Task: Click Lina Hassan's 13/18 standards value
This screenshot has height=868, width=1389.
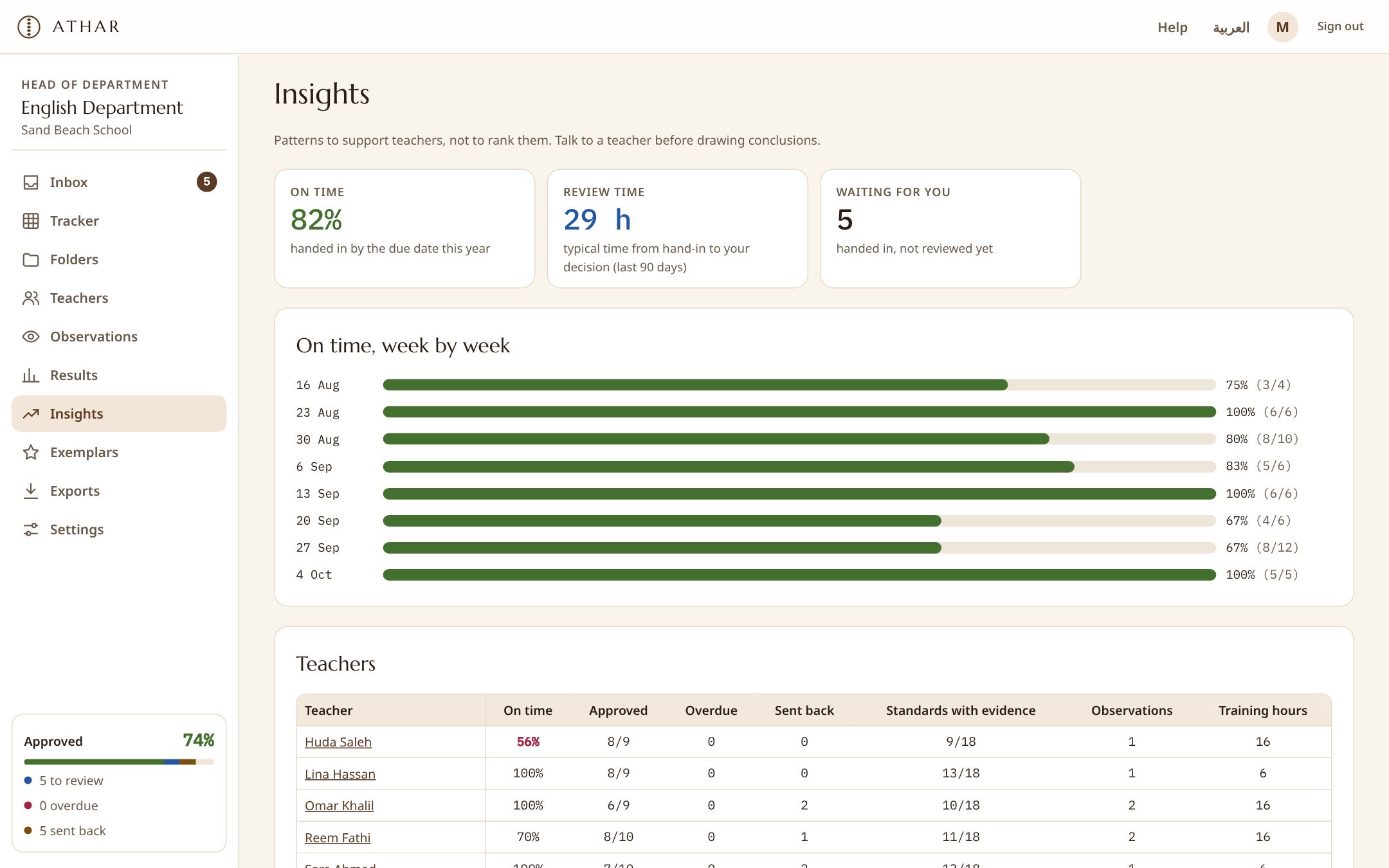Action: coord(961,773)
